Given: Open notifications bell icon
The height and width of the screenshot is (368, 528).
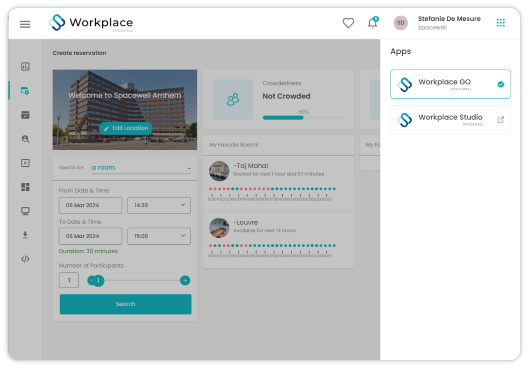Looking at the screenshot, I should tap(373, 23).
